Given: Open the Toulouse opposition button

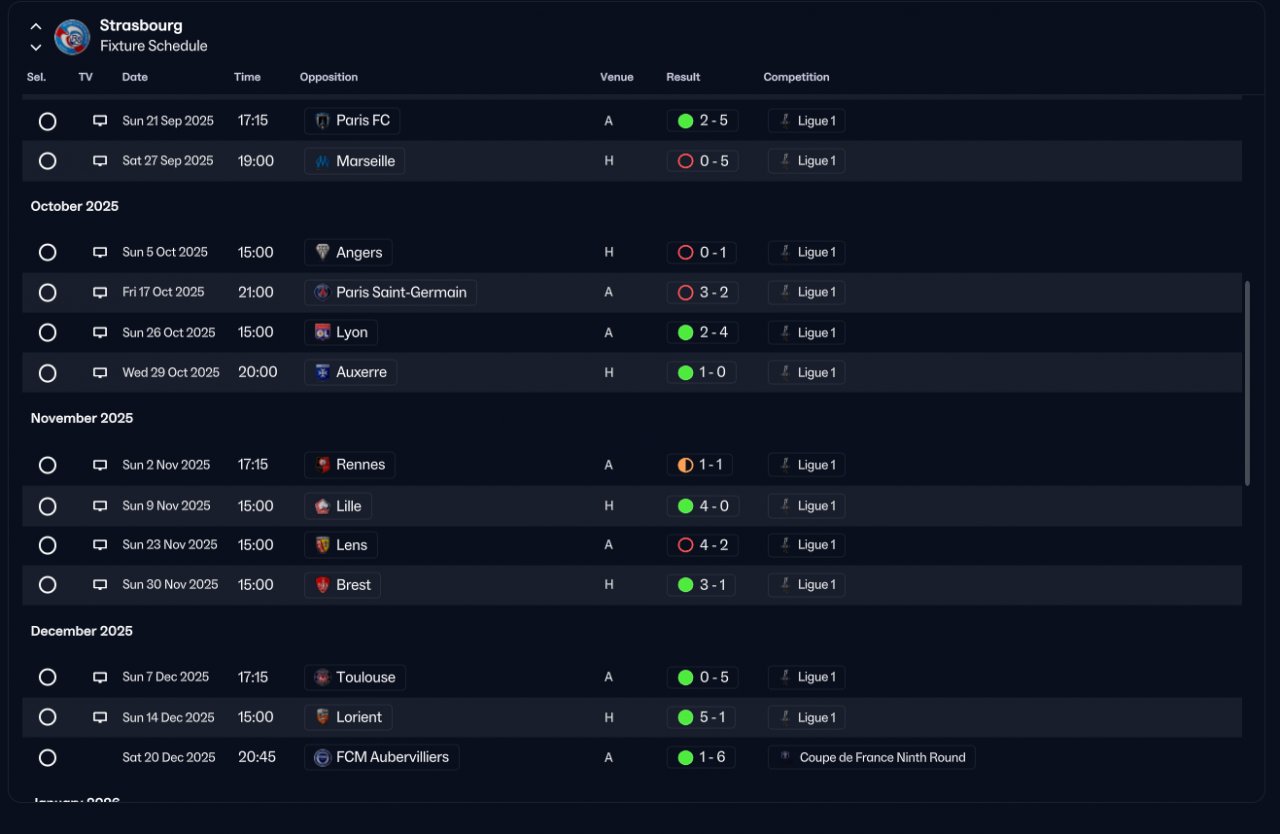Looking at the screenshot, I should tap(355, 677).
